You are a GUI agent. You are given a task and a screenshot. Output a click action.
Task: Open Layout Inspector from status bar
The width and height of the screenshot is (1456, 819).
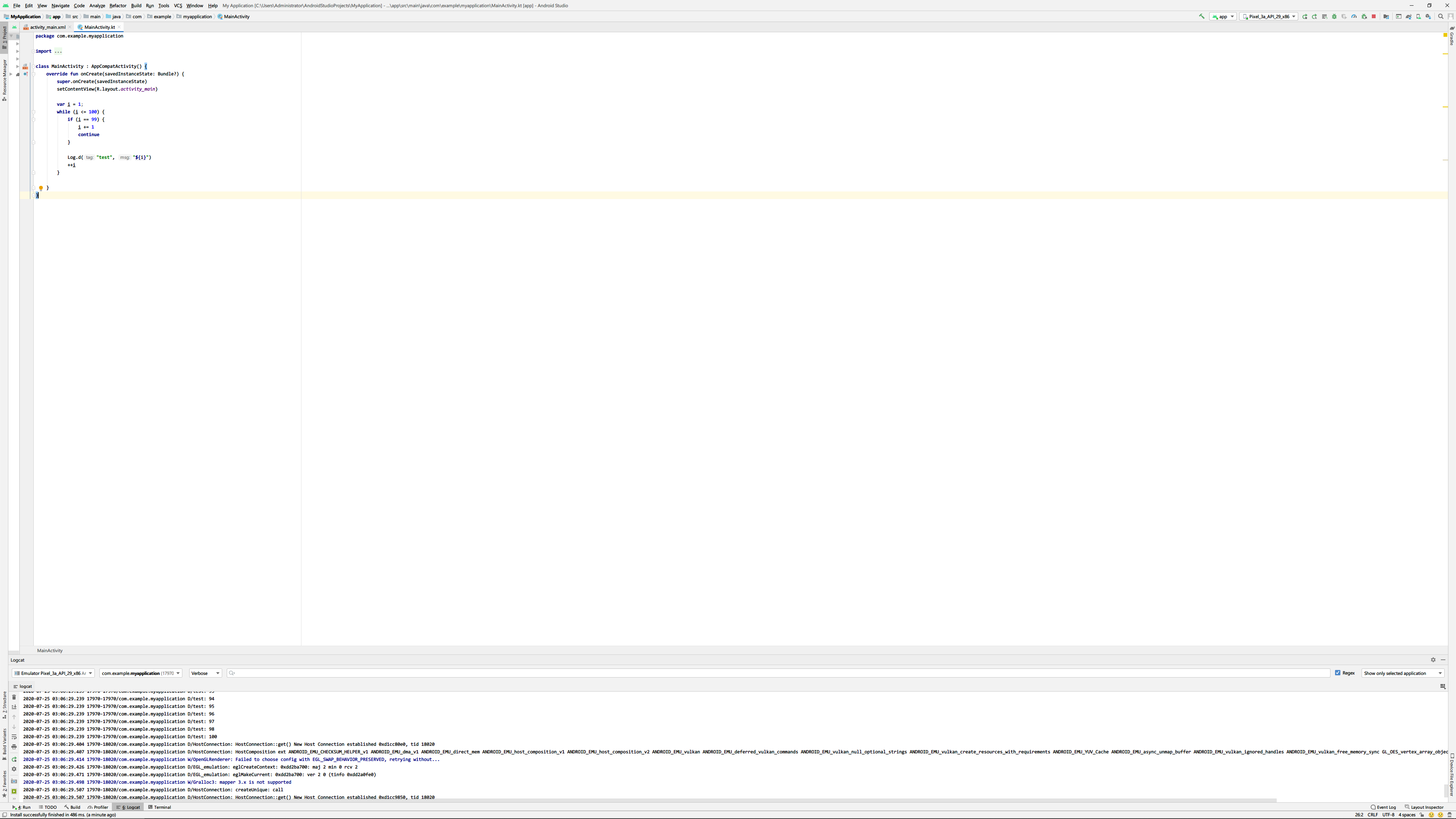click(1424, 807)
